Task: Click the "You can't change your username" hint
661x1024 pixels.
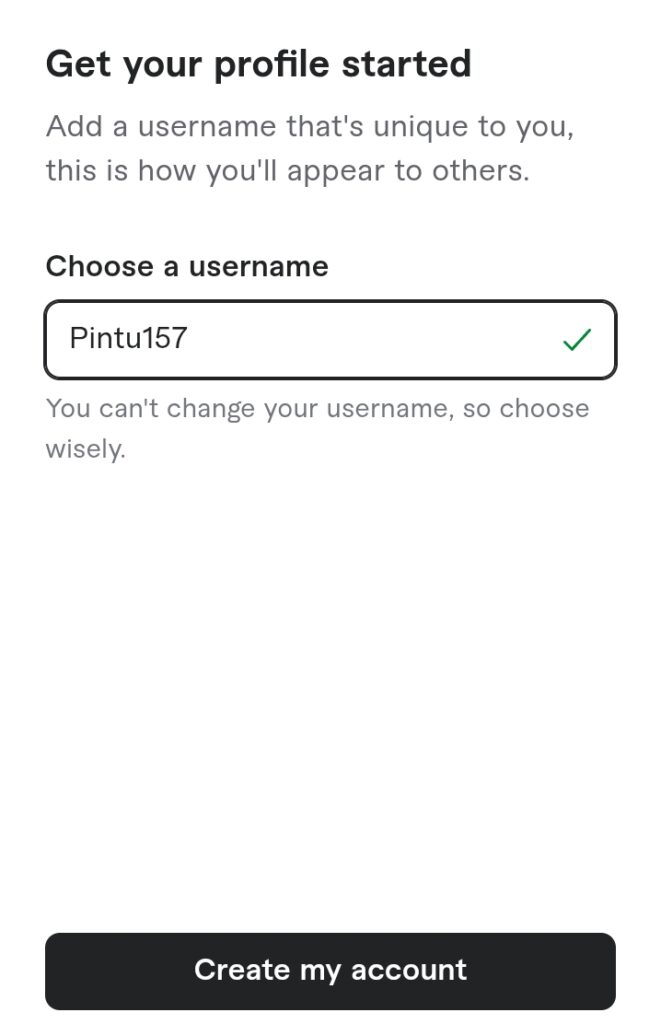Action: coord(317,409)
